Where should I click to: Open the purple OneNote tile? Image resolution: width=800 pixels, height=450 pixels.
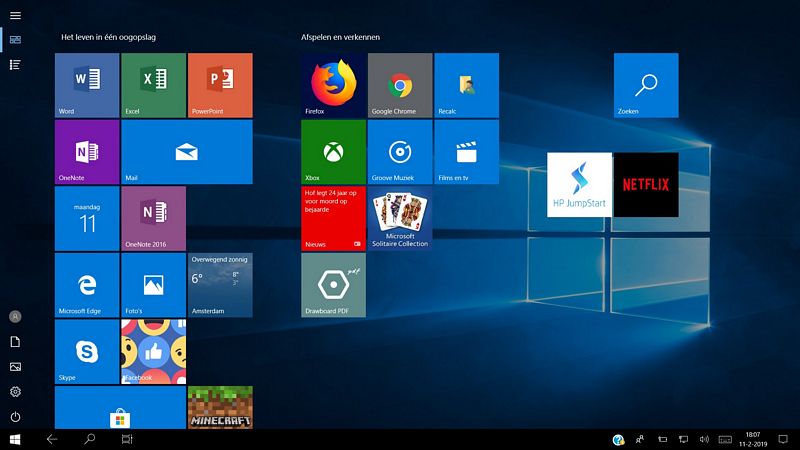[87, 152]
